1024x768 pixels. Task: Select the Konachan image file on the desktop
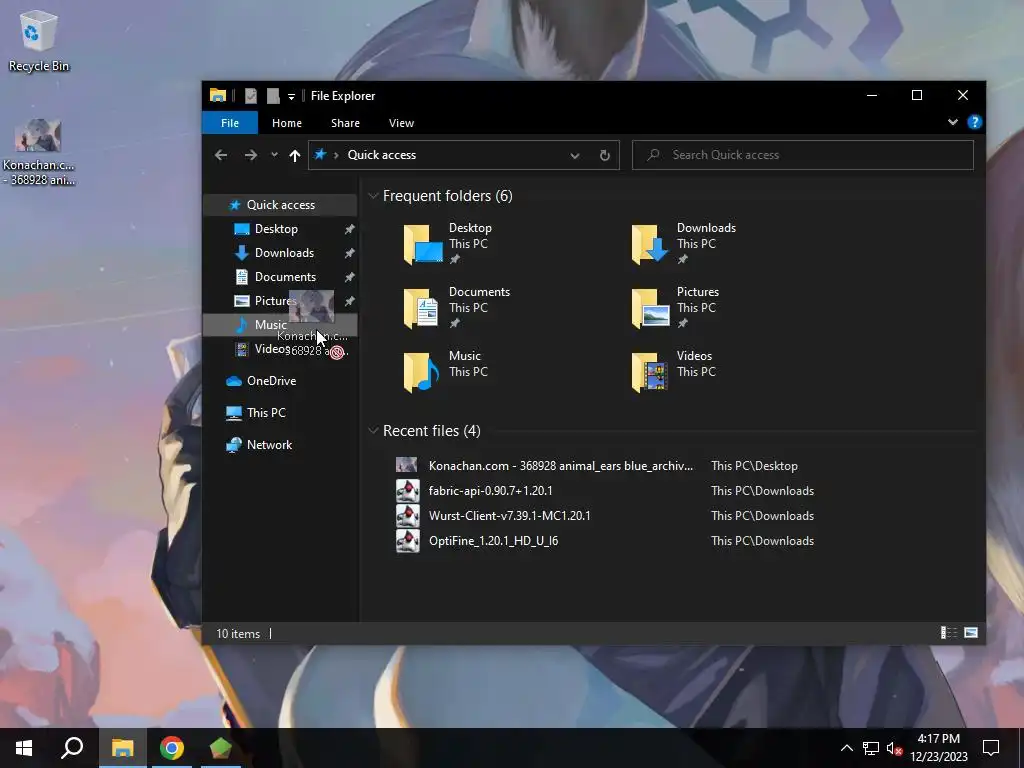click(x=38, y=152)
